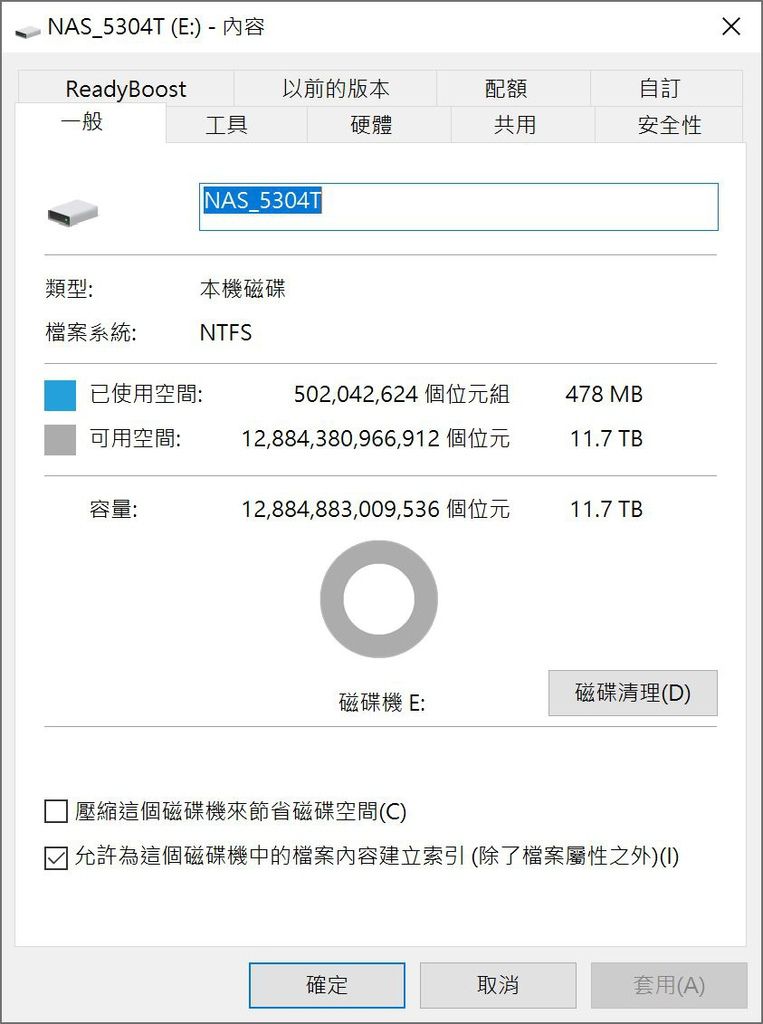Click the blue used space color square
The width and height of the screenshot is (763, 1024).
click(x=60, y=395)
